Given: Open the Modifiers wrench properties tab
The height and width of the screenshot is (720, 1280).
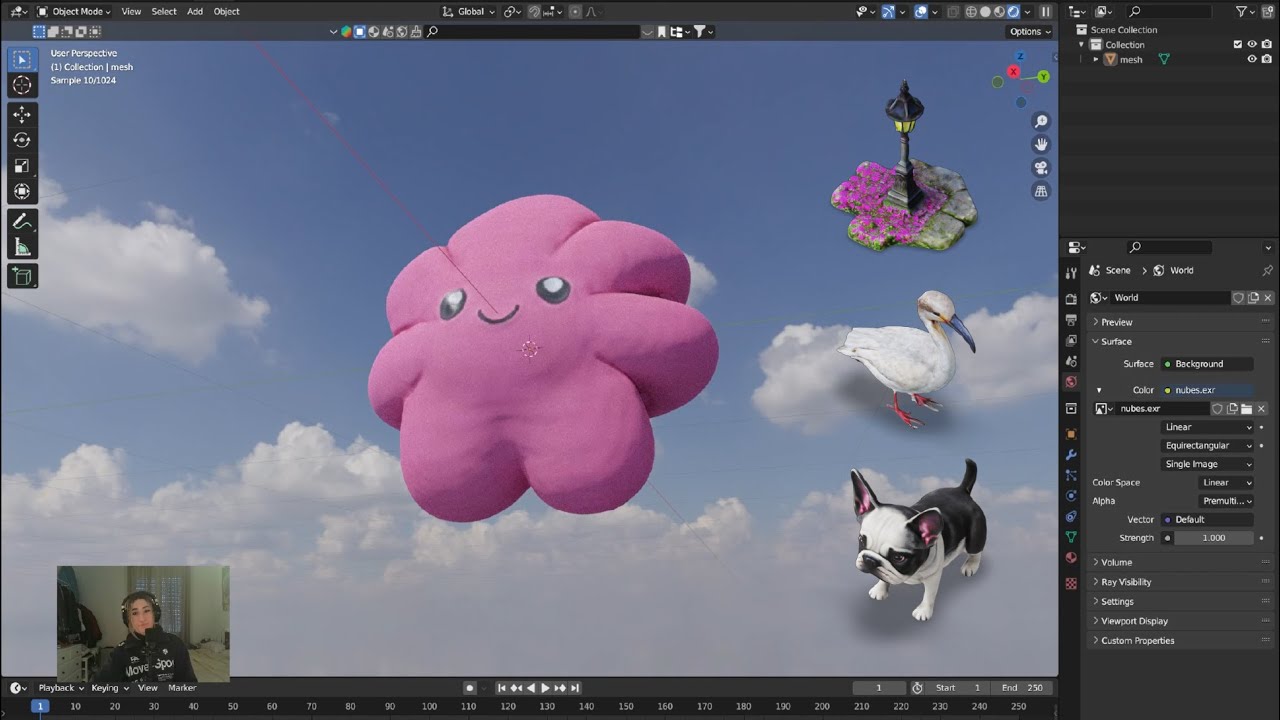Looking at the screenshot, I should tap(1071, 455).
